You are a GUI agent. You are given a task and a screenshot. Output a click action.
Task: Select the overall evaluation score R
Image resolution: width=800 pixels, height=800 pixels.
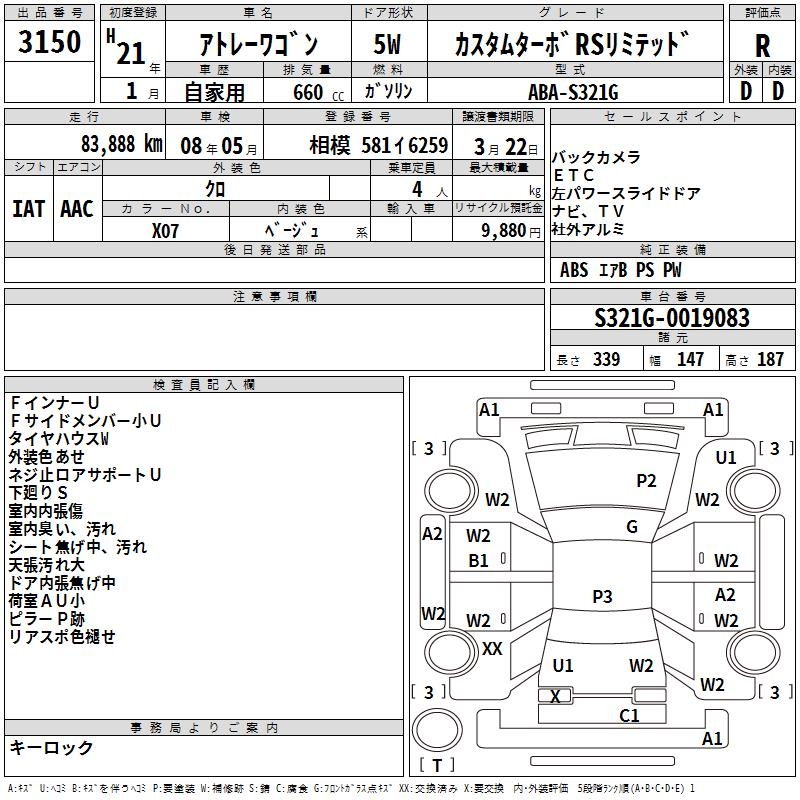click(x=762, y=45)
